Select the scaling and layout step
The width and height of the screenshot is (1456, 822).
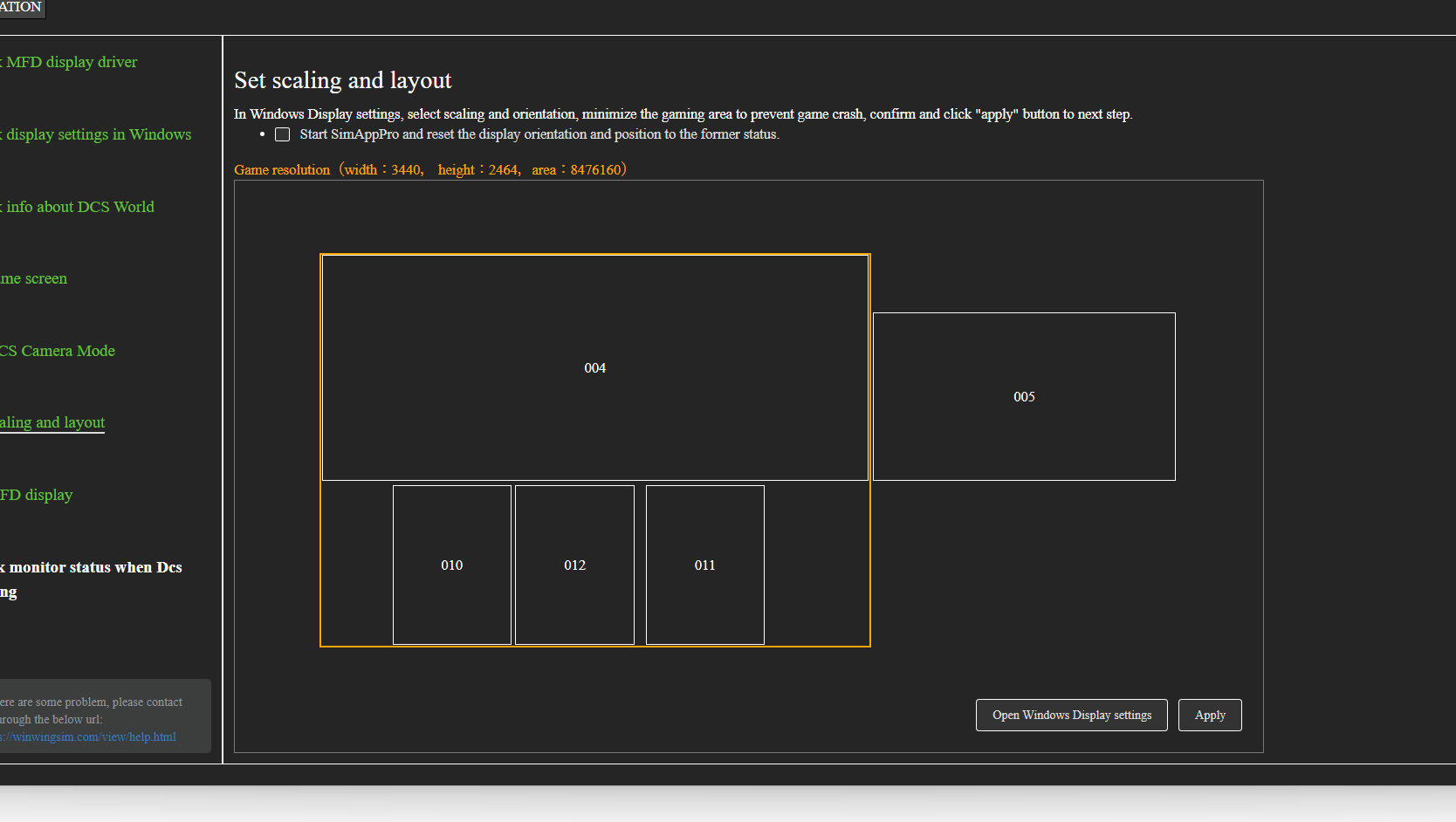[x=52, y=422]
